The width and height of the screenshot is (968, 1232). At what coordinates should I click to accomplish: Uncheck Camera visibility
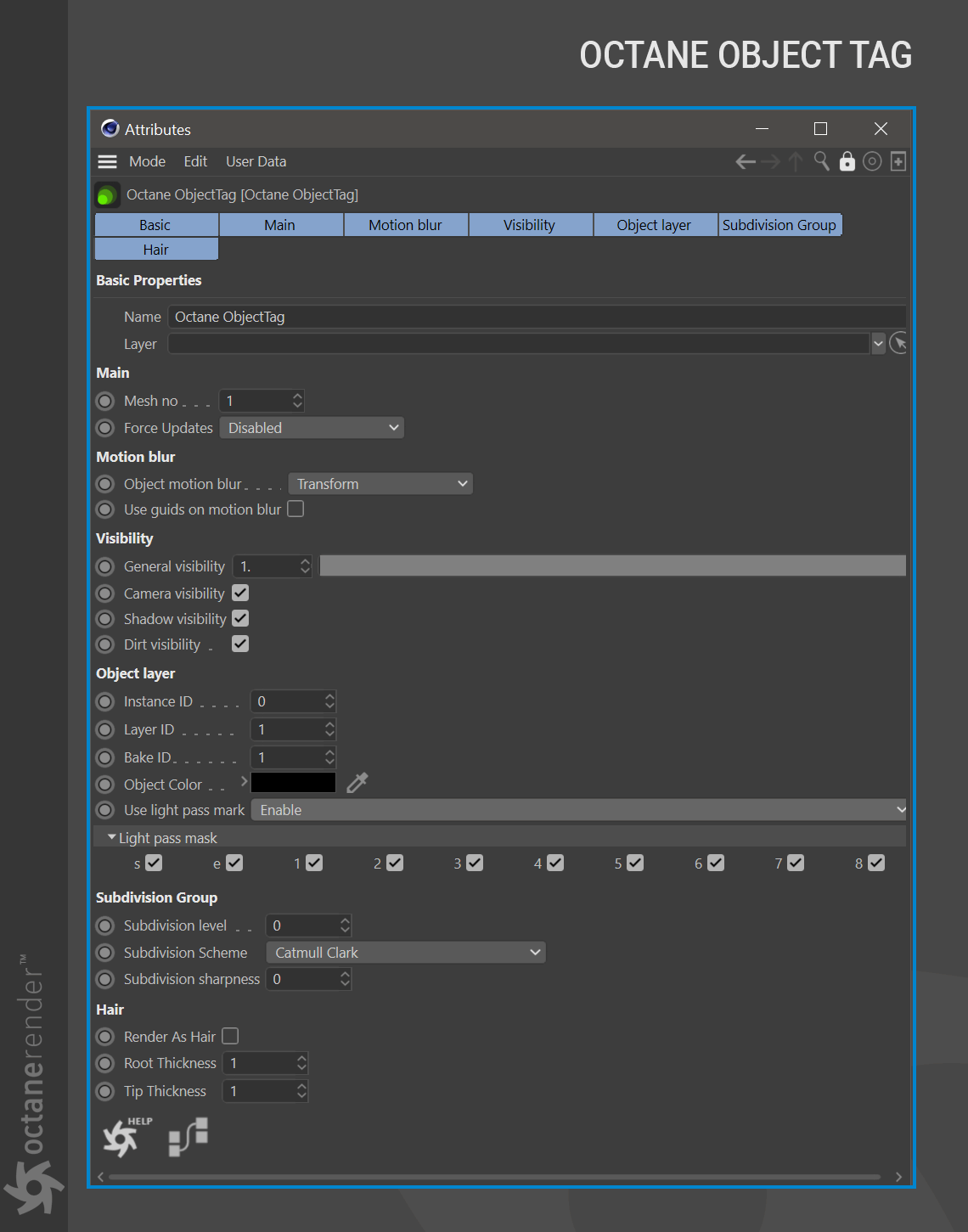click(240, 593)
